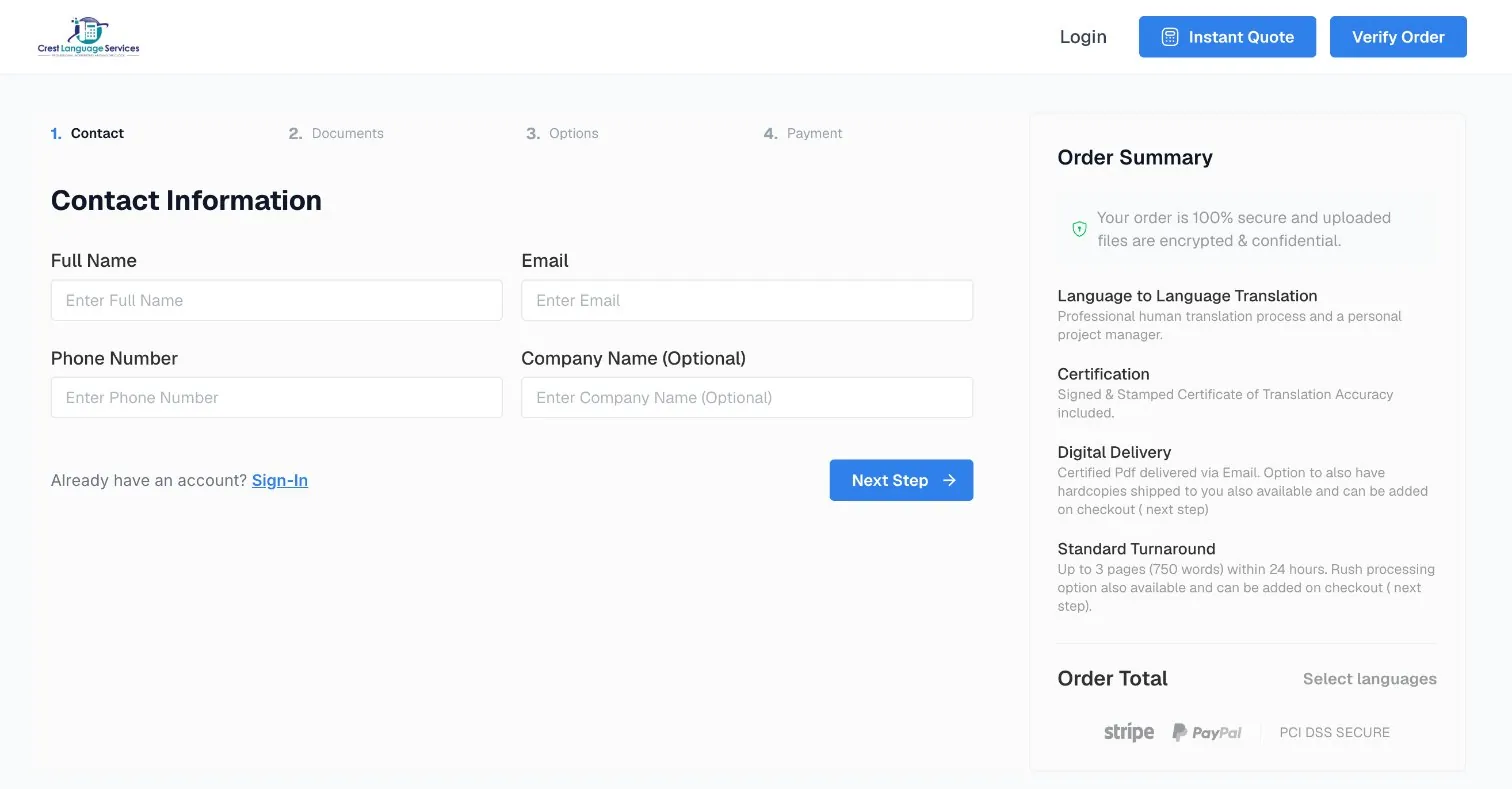Viewport: 1512px width, 789px height.
Task: Click the Instant Quote button
Action: (x=1227, y=37)
